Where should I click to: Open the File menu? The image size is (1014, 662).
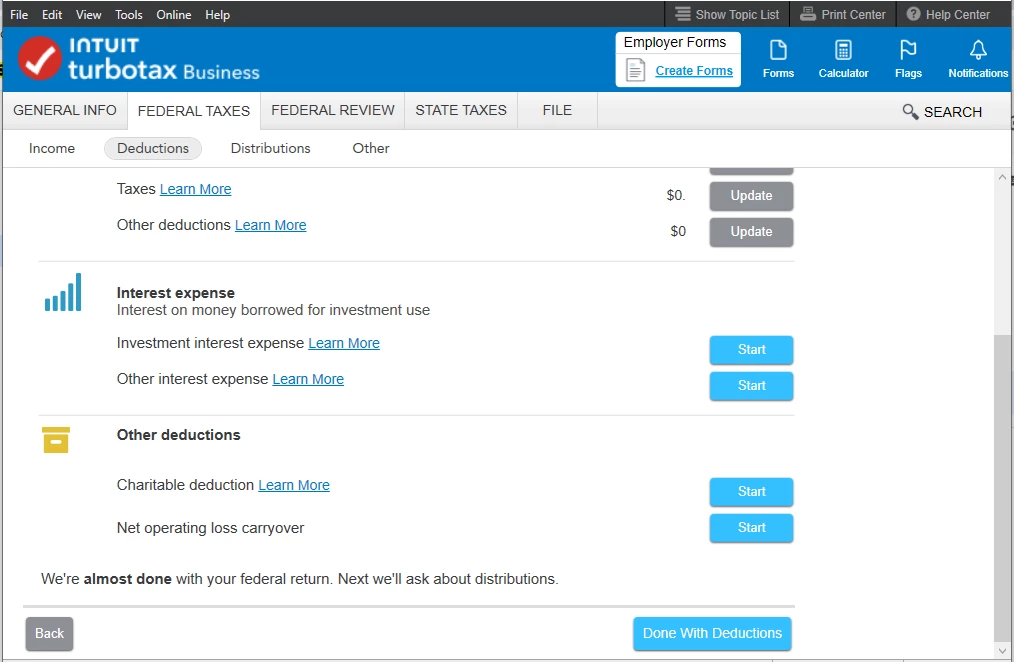pyautogui.click(x=19, y=14)
